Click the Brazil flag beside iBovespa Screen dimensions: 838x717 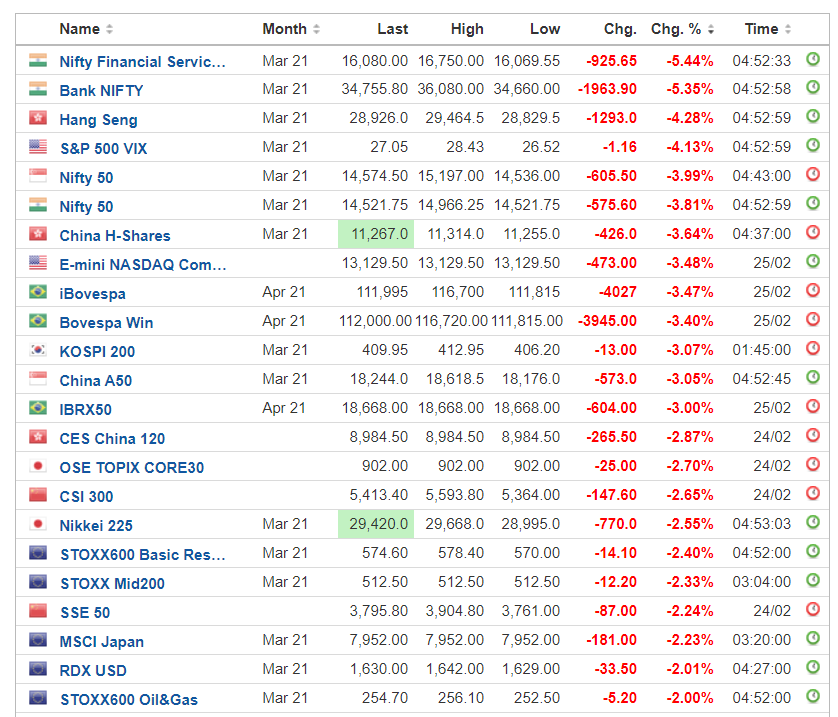click(x=38, y=291)
